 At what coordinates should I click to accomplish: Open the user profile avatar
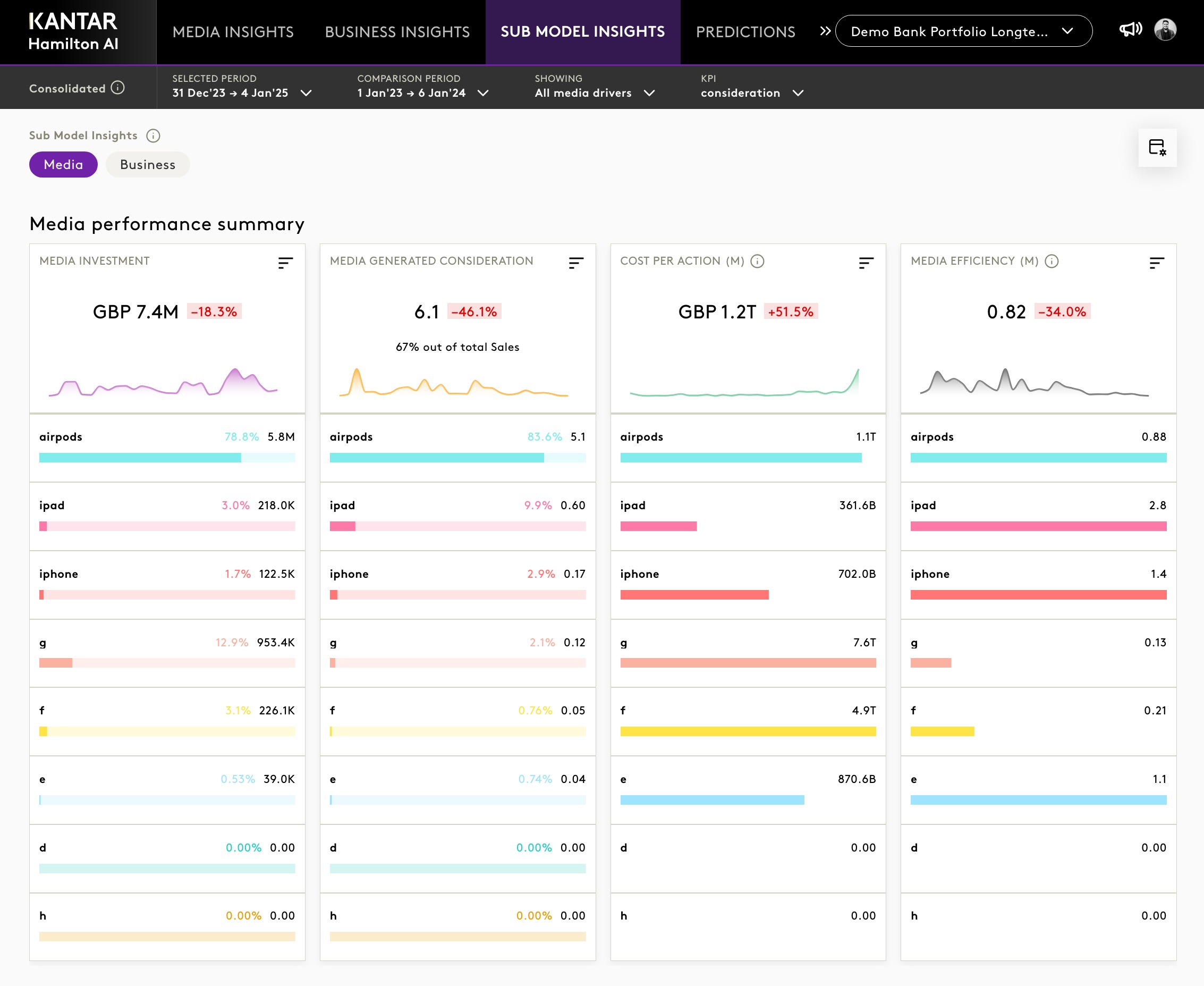(1165, 30)
